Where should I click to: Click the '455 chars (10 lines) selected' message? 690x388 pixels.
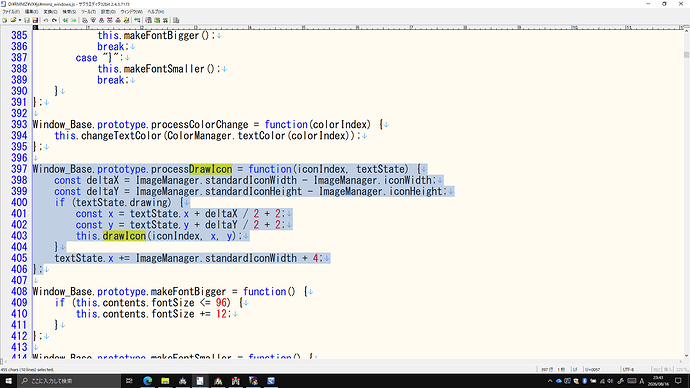[27, 370]
